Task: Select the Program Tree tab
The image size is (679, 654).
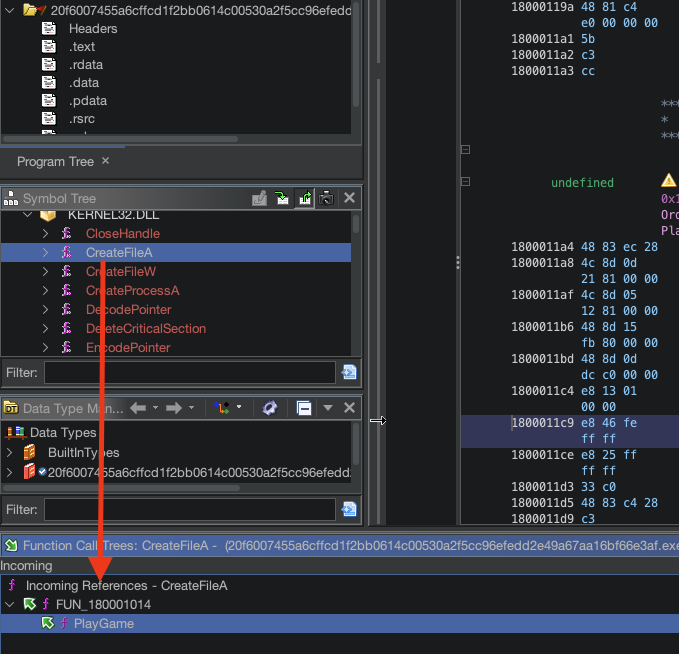Action: (x=55, y=162)
